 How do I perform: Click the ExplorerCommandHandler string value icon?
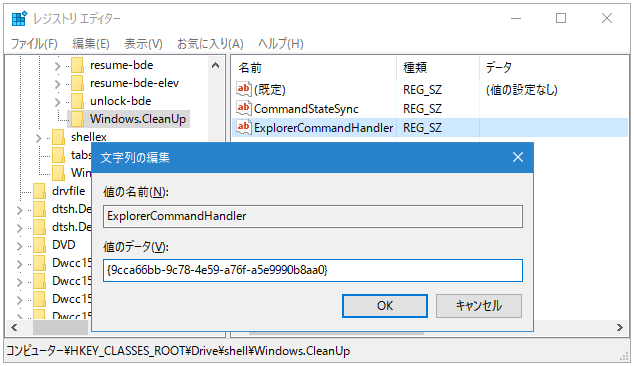tap(243, 127)
